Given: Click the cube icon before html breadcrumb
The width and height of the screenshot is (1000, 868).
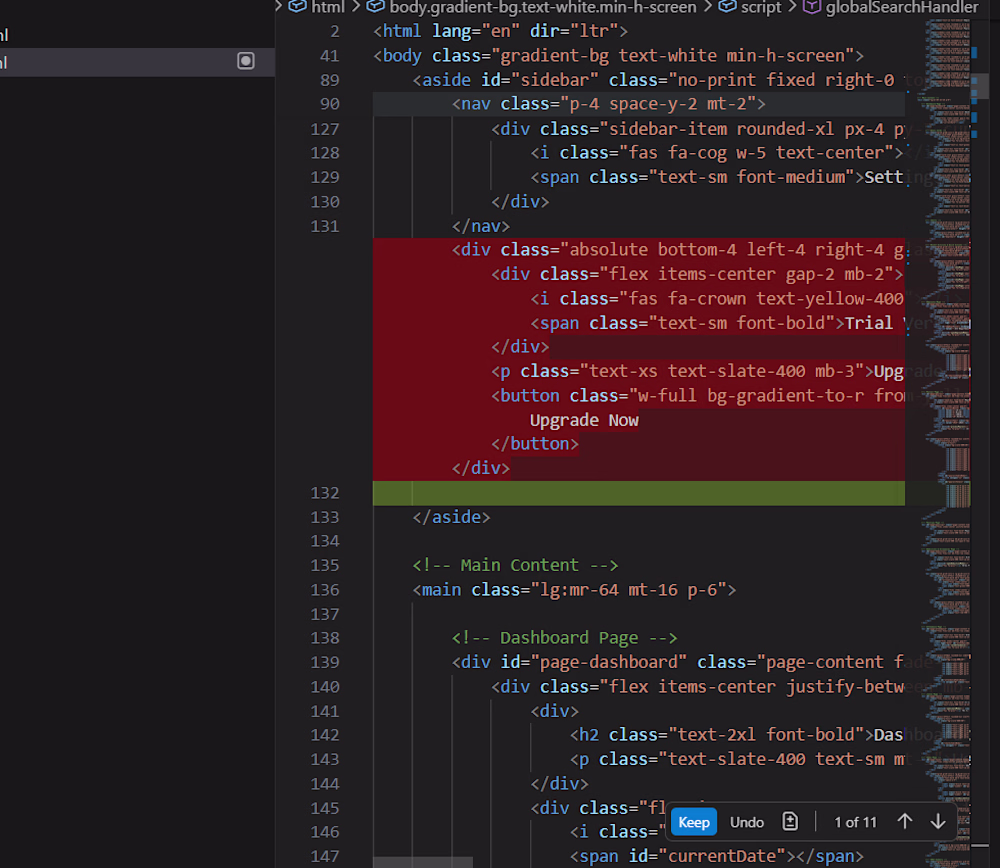Looking at the screenshot, I should pos(298,7).
